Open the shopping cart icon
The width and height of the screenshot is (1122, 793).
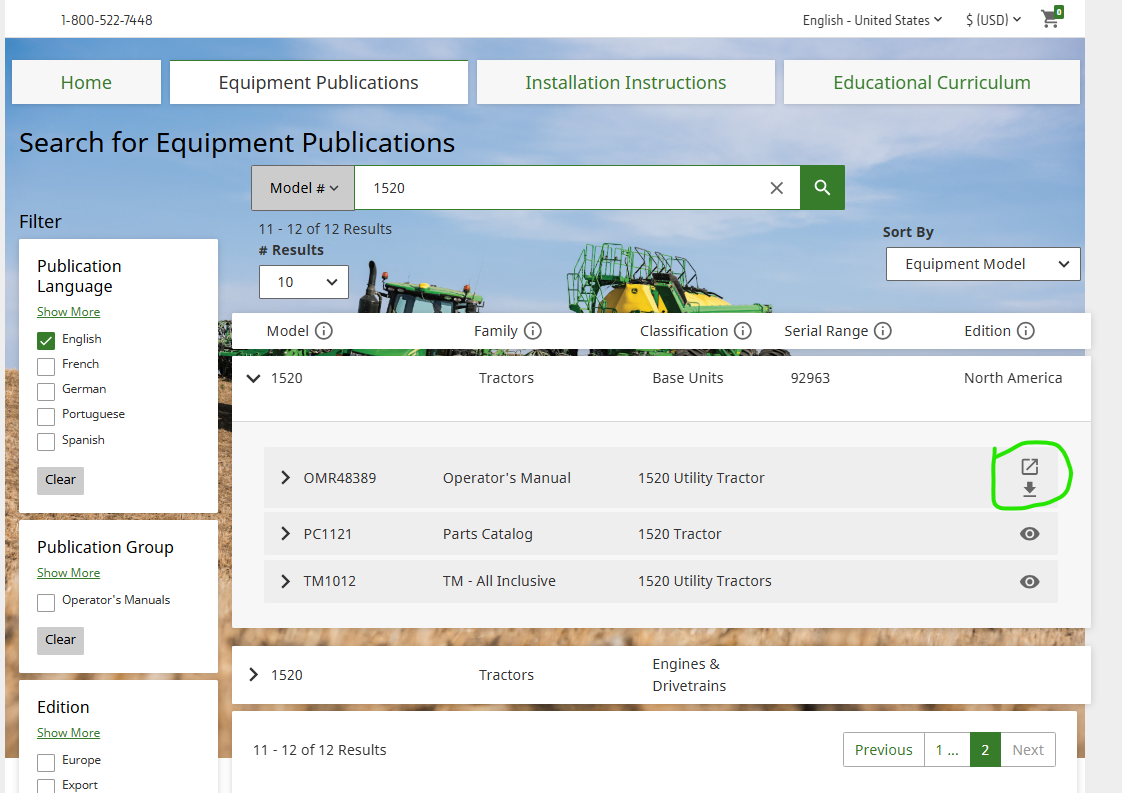click(1050, 19)
